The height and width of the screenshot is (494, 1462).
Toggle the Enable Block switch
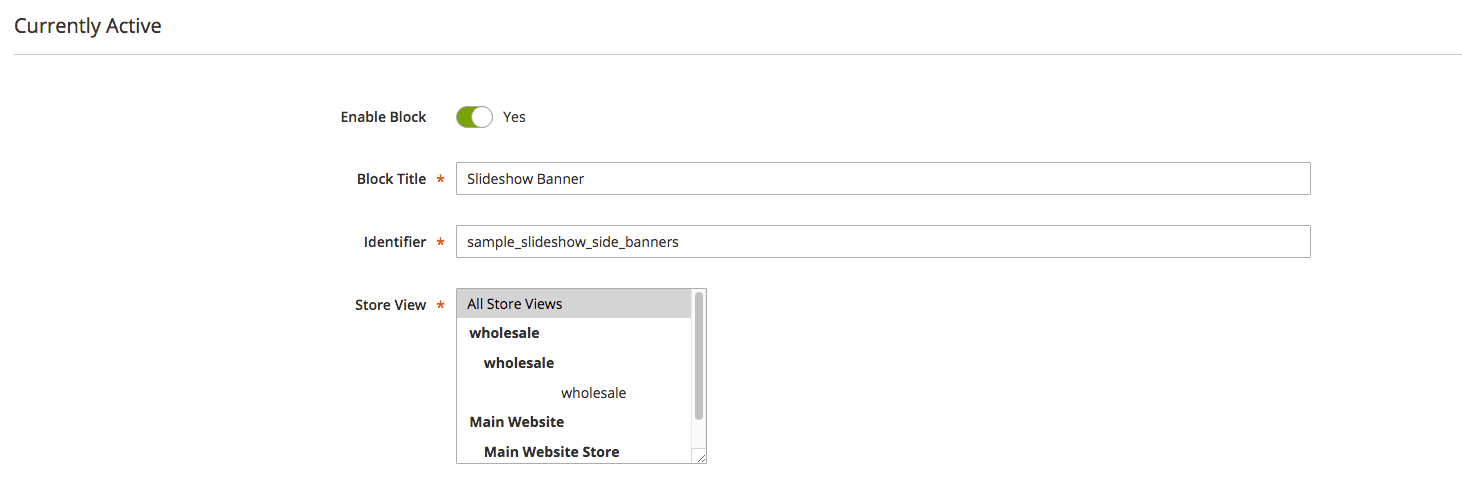474,117
